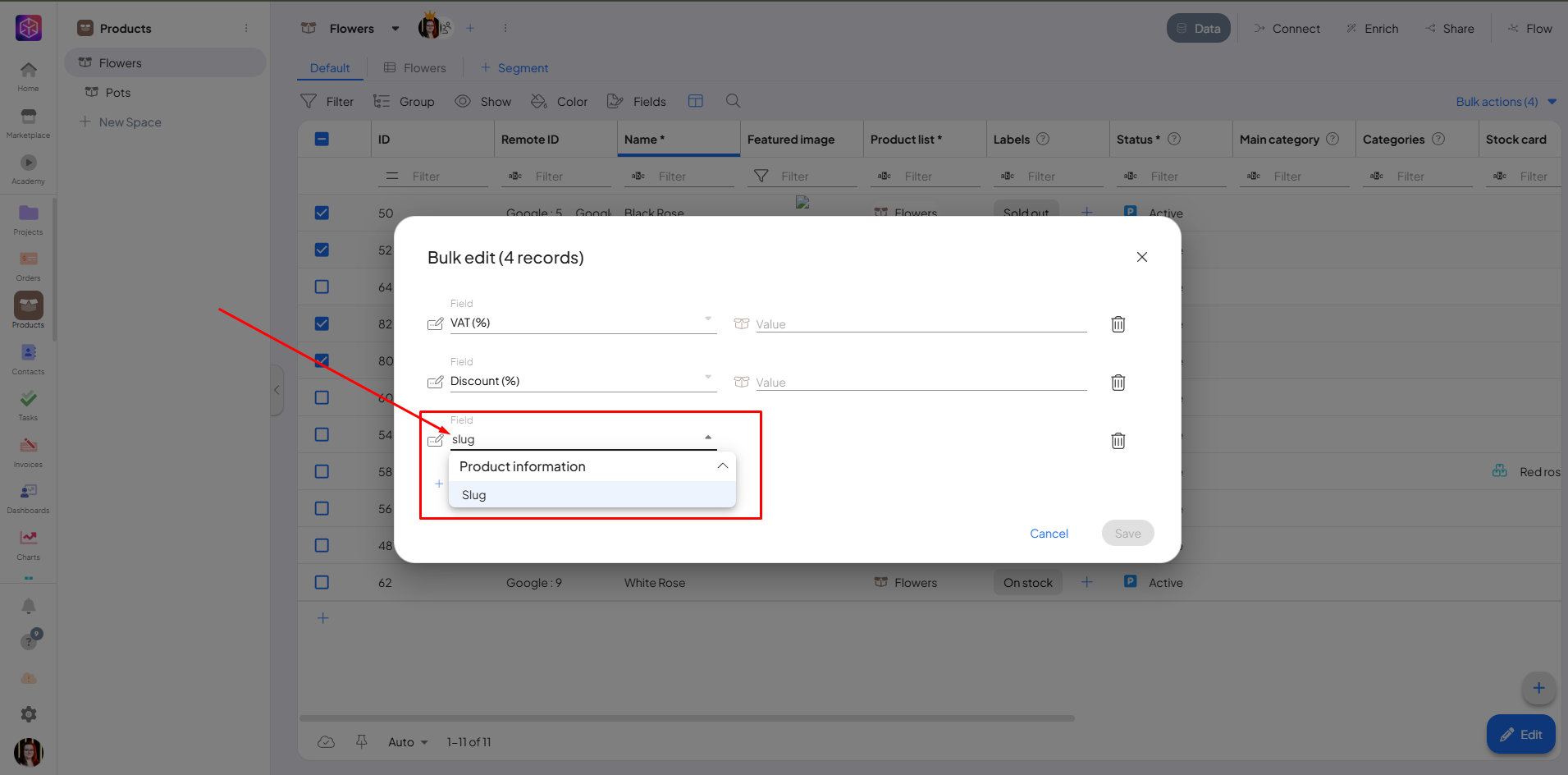Click trash icon for slug field row

pos(1118,441)
